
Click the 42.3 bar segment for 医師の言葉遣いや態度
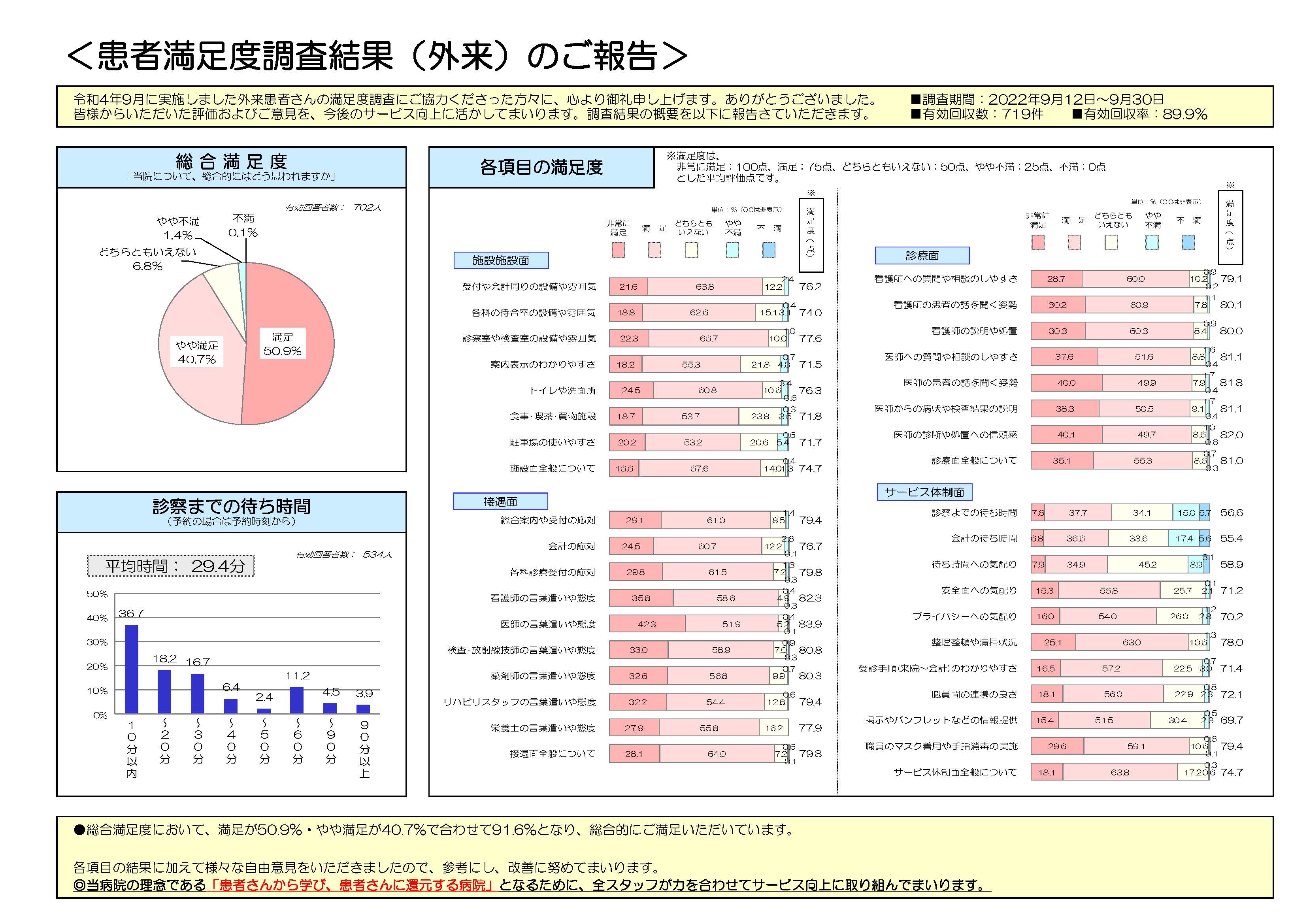point(647,624)
